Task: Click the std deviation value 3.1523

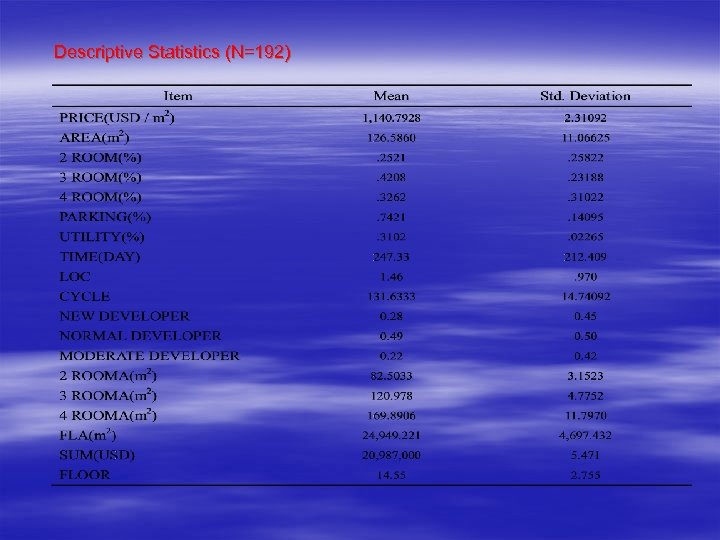Action: point(585,376)
